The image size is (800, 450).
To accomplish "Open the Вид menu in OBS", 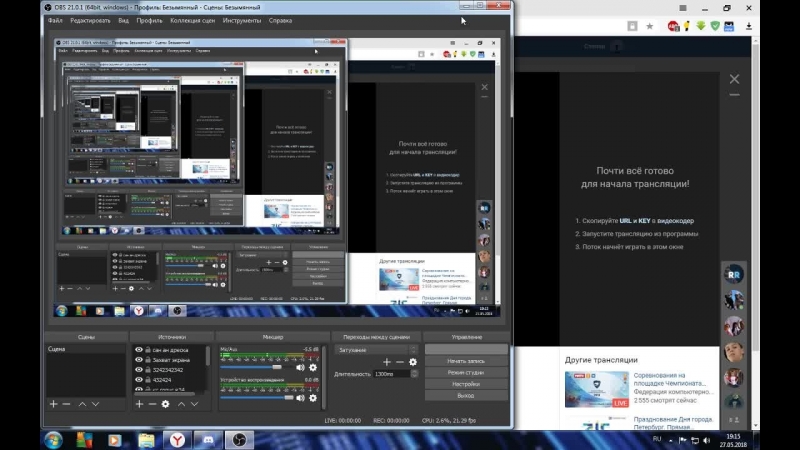I will (x=123, y=20).
